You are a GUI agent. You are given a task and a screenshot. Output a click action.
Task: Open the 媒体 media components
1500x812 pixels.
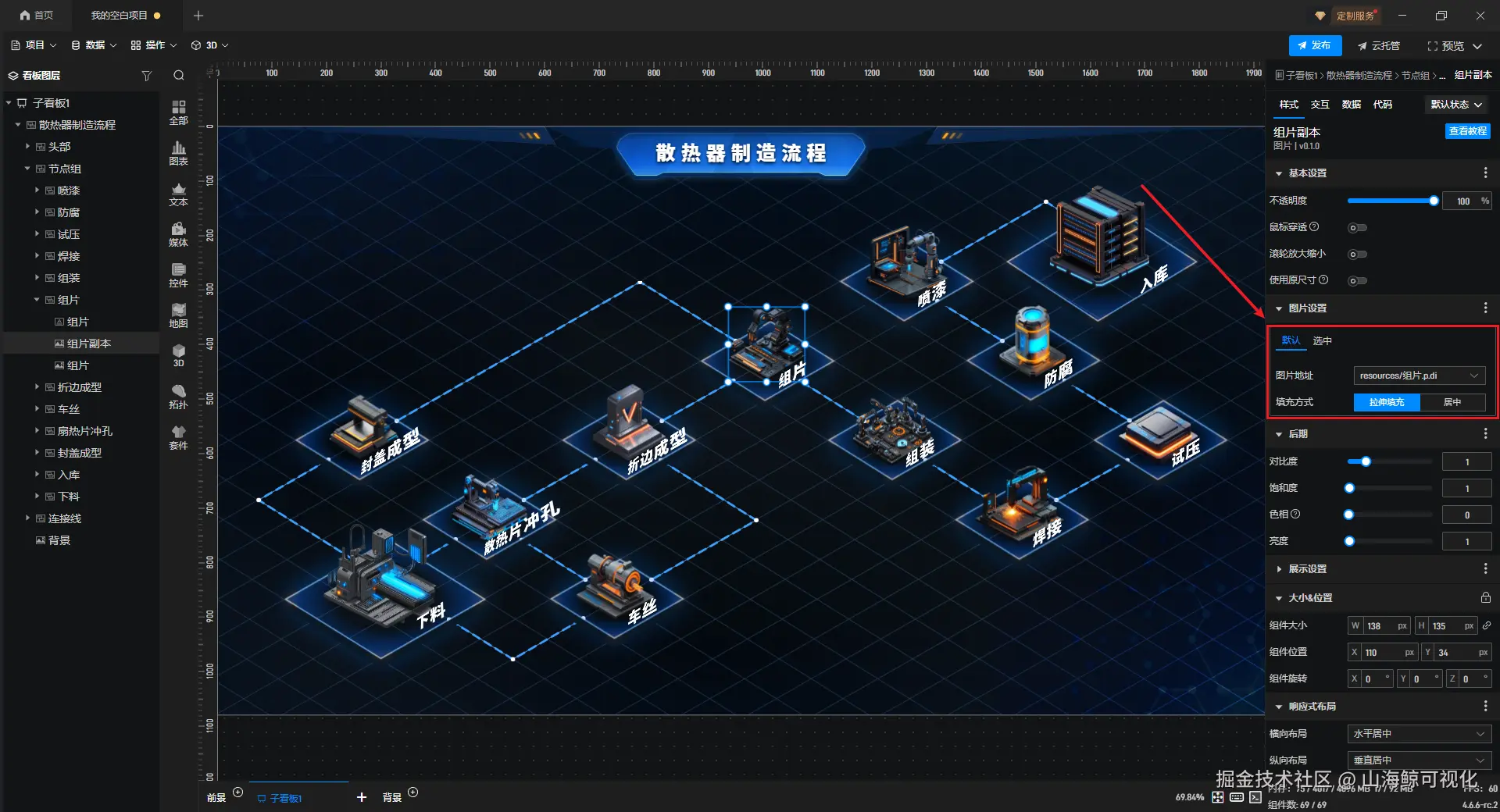pyautogui.click(x=179, y=234)
